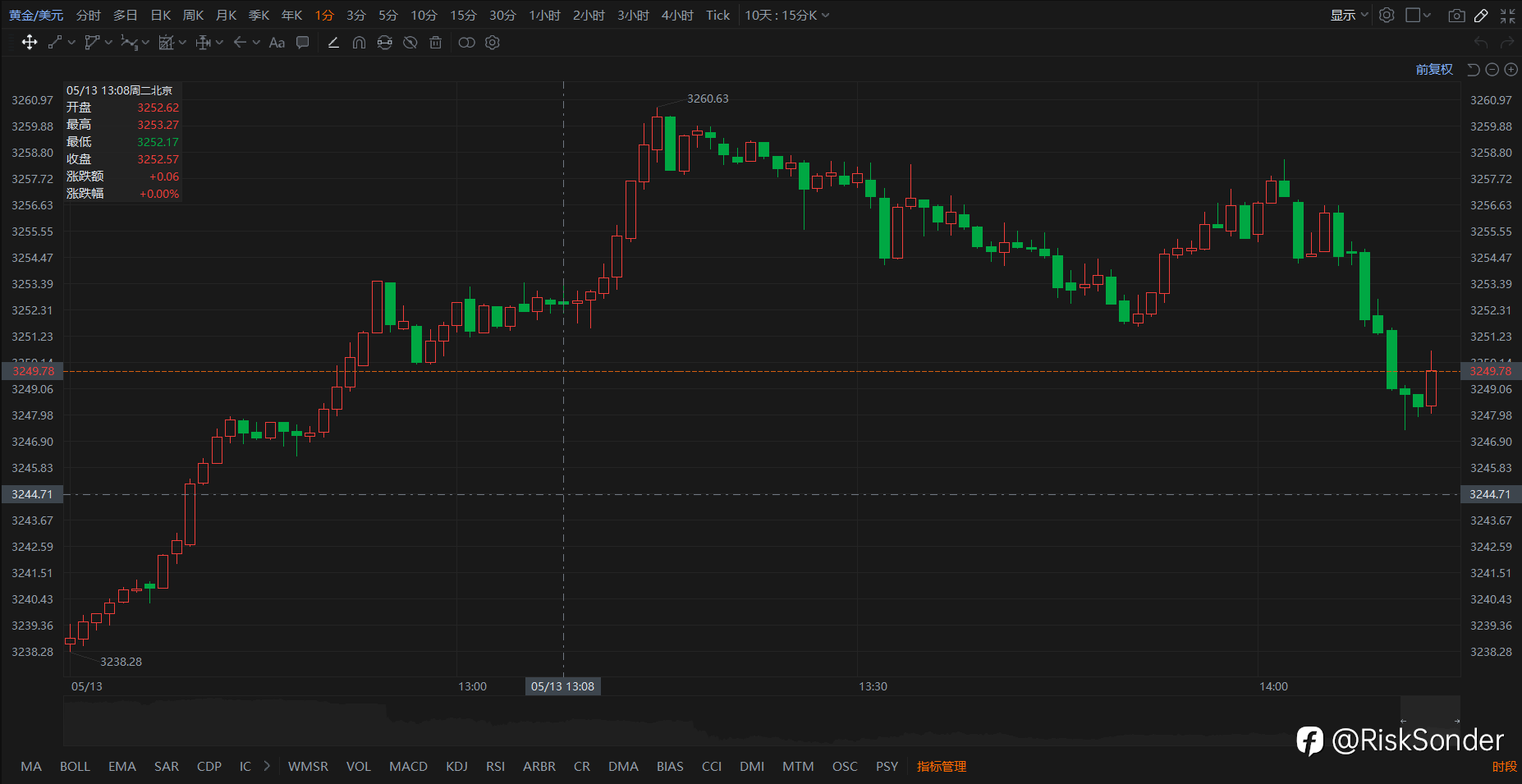Select the wave pattern drawing tool

(129, 43)
